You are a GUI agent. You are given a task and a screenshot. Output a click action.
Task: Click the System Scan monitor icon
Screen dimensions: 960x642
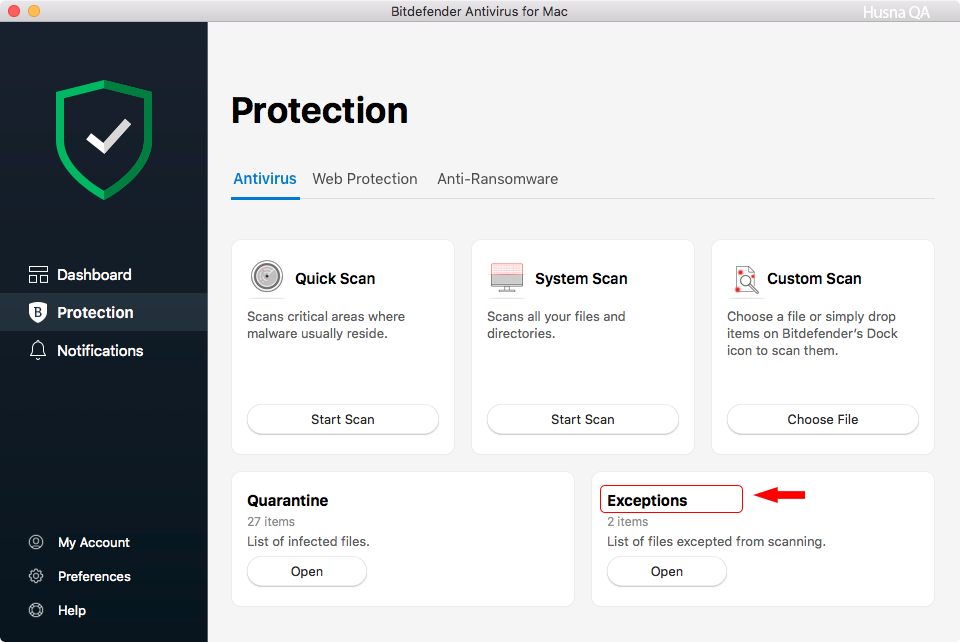tap(507, 277)
